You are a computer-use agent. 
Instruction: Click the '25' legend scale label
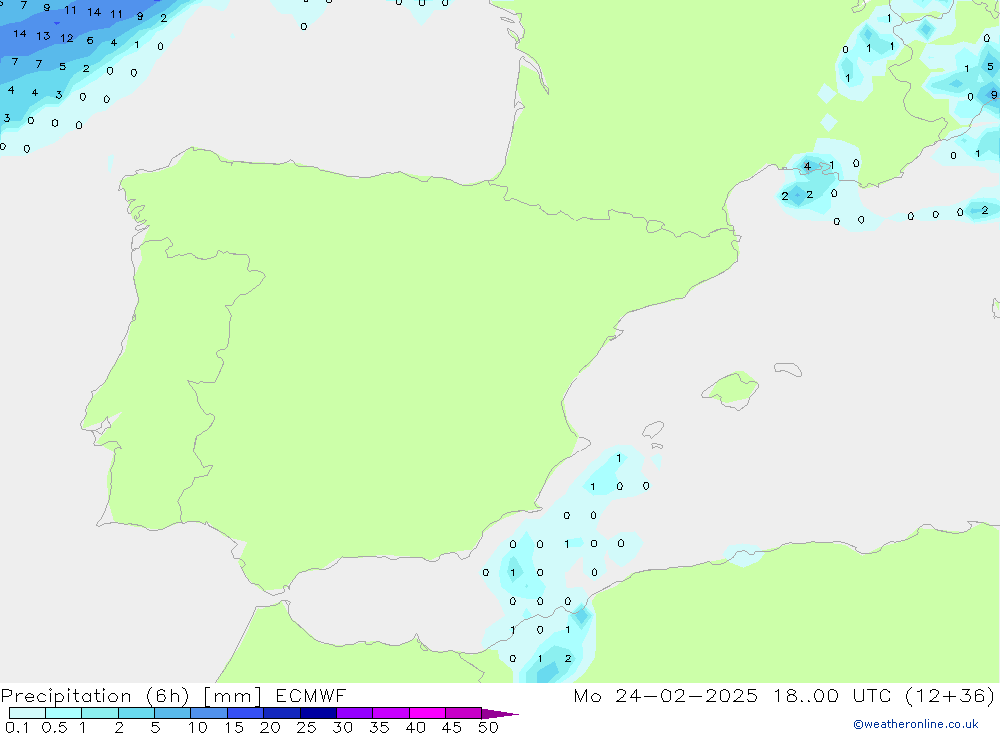(x=307, y=727)
